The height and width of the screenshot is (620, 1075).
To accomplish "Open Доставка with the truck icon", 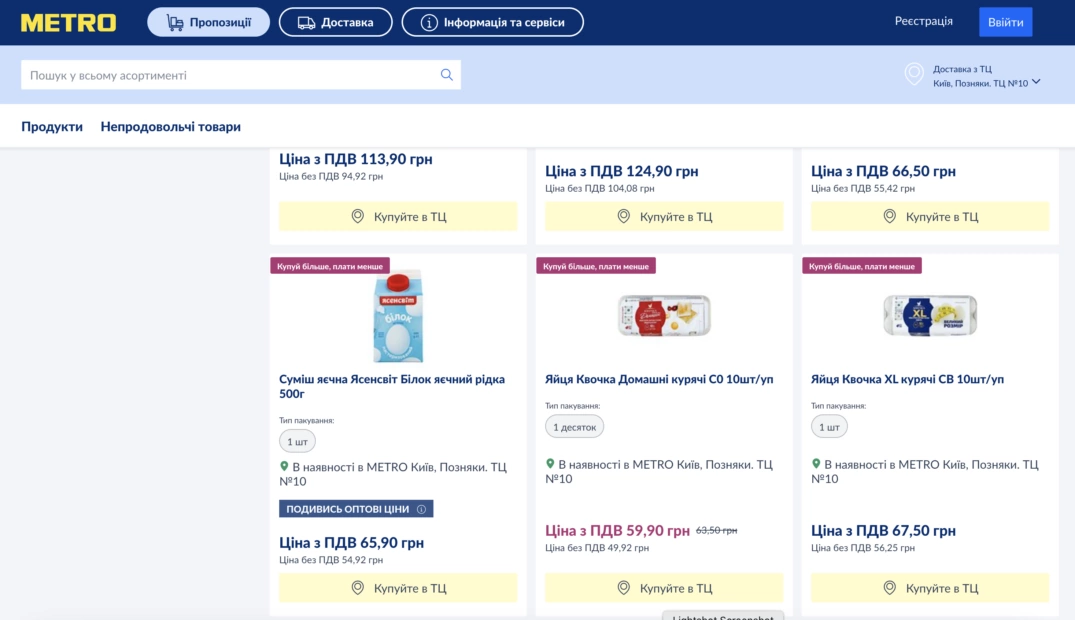I will coord(335,22).
